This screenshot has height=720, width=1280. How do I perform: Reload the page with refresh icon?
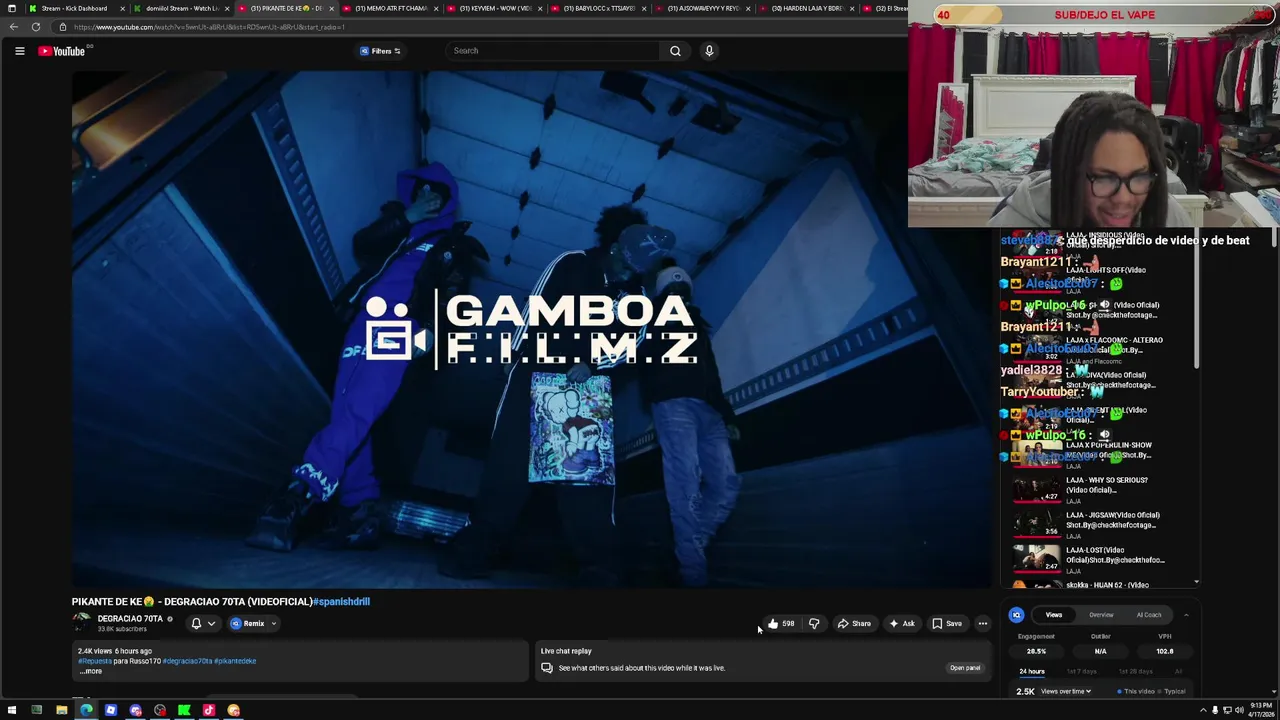[36, 27]
